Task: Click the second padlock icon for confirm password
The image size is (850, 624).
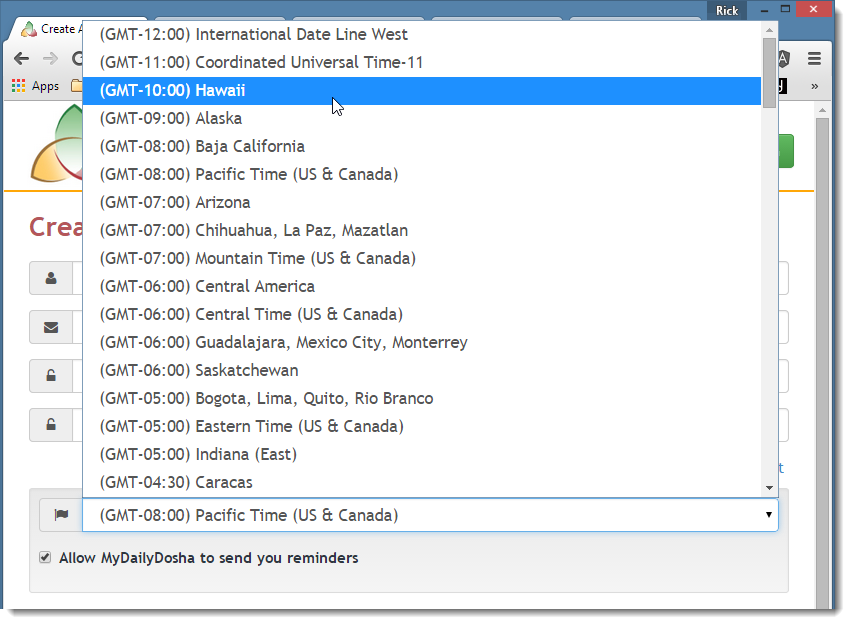Action: click(53, 425)
